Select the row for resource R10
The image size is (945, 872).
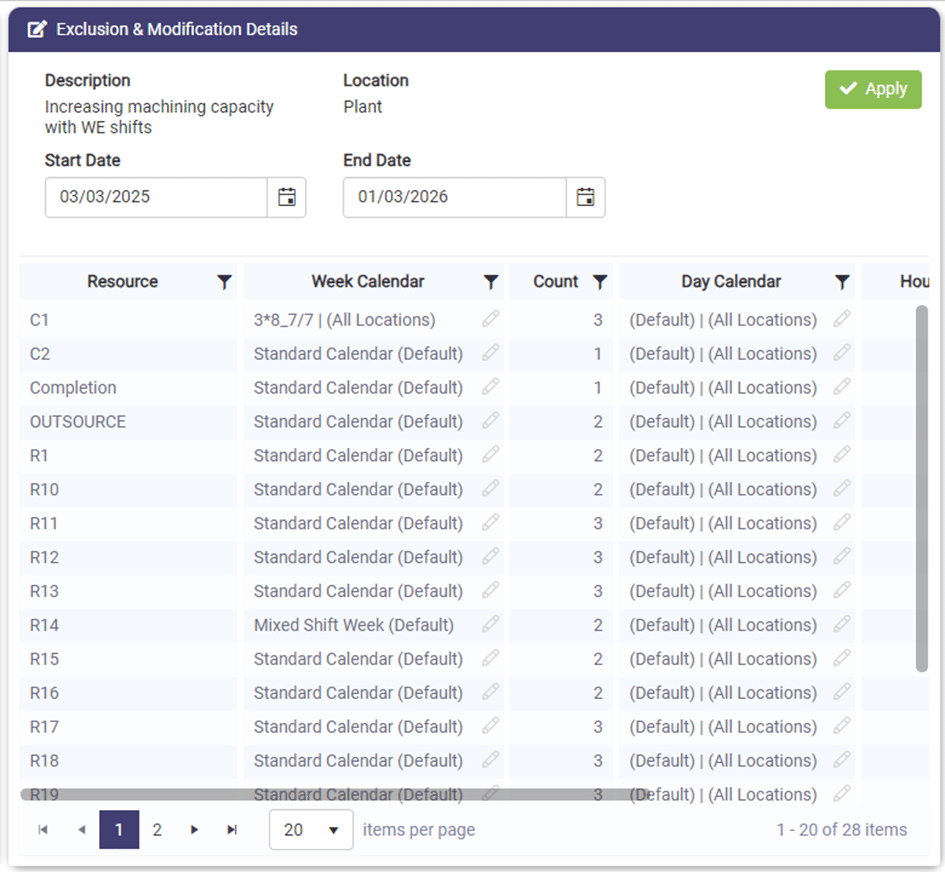coord(120,489)
